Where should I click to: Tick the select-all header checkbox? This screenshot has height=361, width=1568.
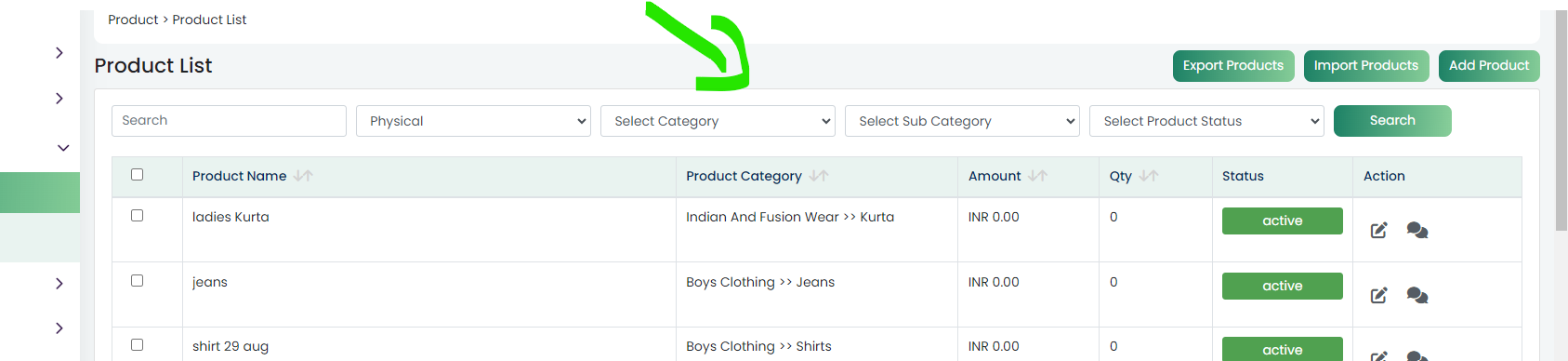pyautogui.click(x=138, y=174)
